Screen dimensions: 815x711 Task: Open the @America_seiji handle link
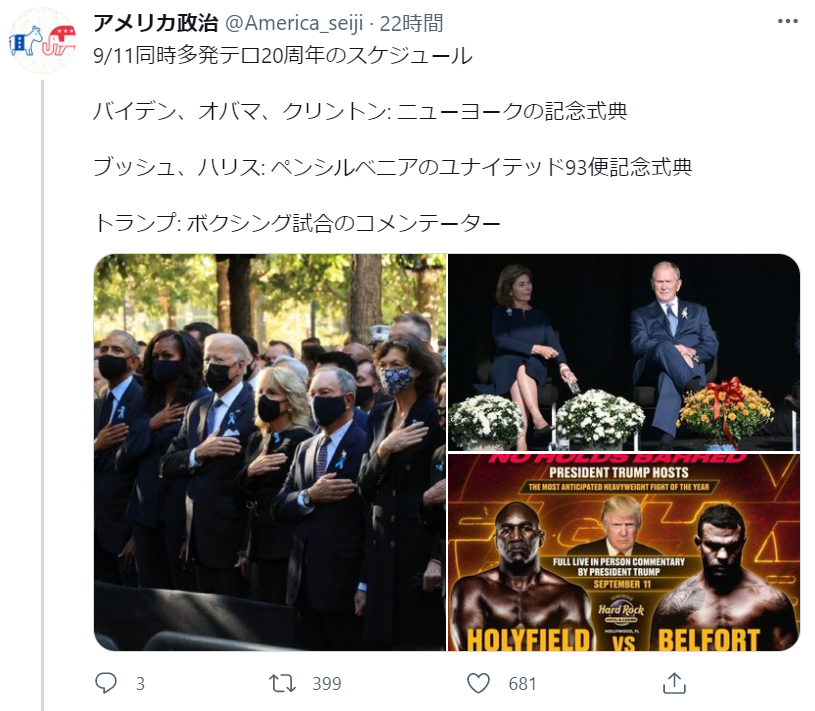[294, 23]
